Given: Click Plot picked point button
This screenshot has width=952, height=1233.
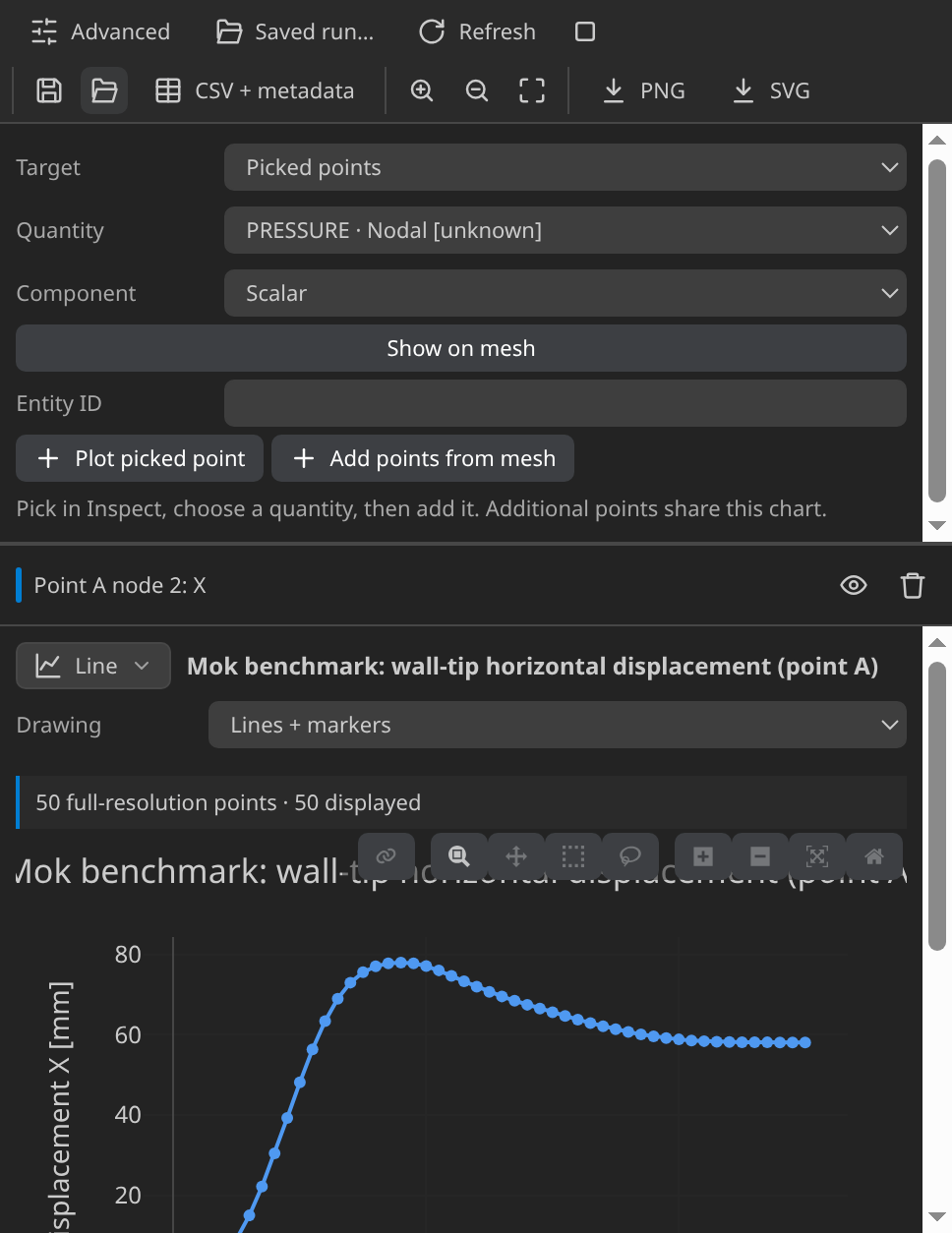Looking at the screenshot, I should pos(140,458).
